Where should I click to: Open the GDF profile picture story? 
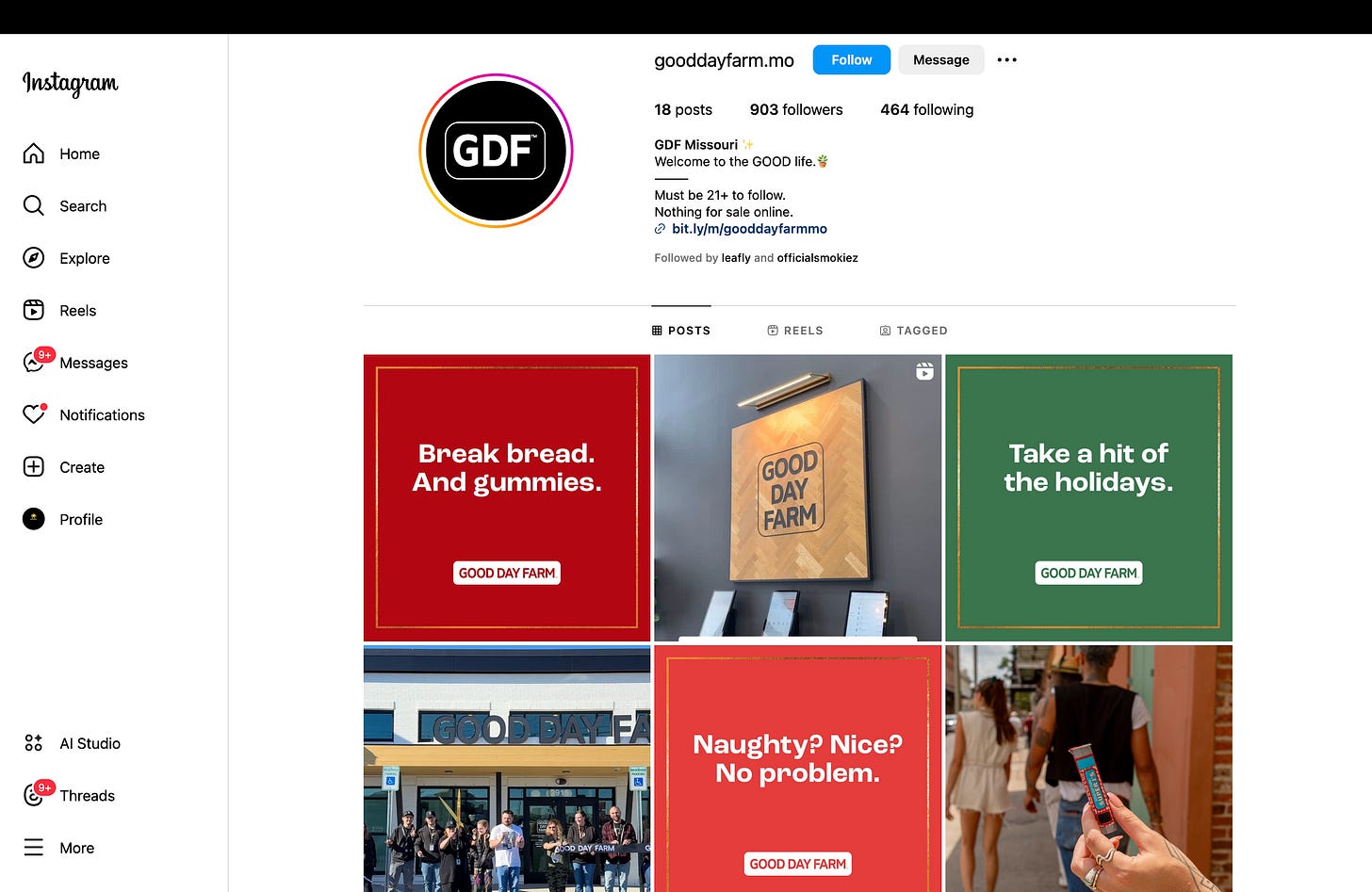click(x=496, y=151)
